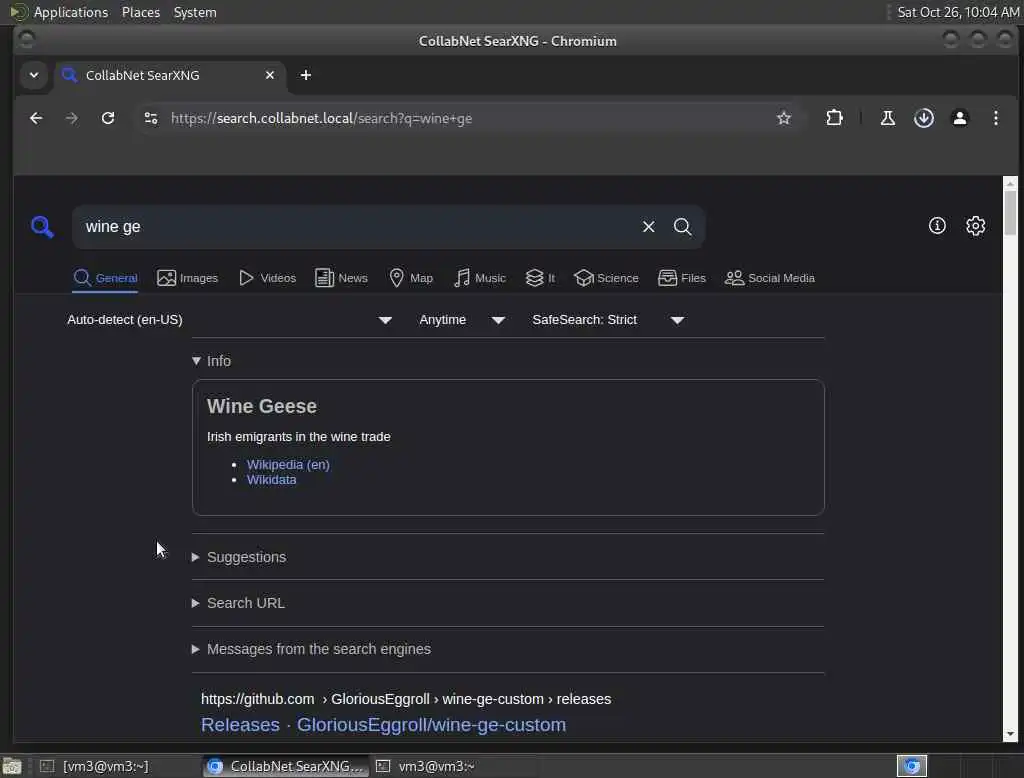Open Chromium three-dot menu
Screen dimensions: 1024x778
[x=995, y=118]
